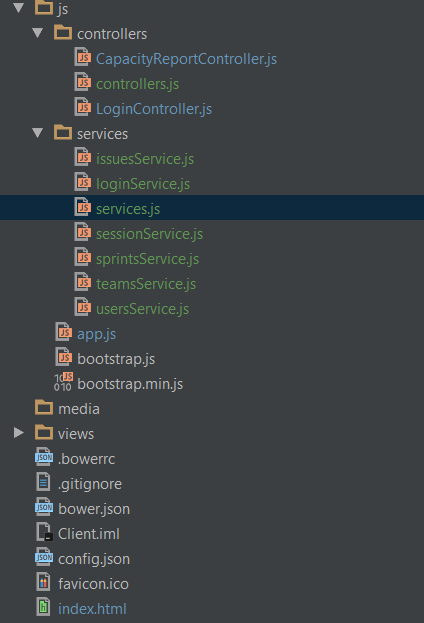Collapse the controllers folder
Image resolution: width=424 pixels, height=623 pixels.
[38, 33]
